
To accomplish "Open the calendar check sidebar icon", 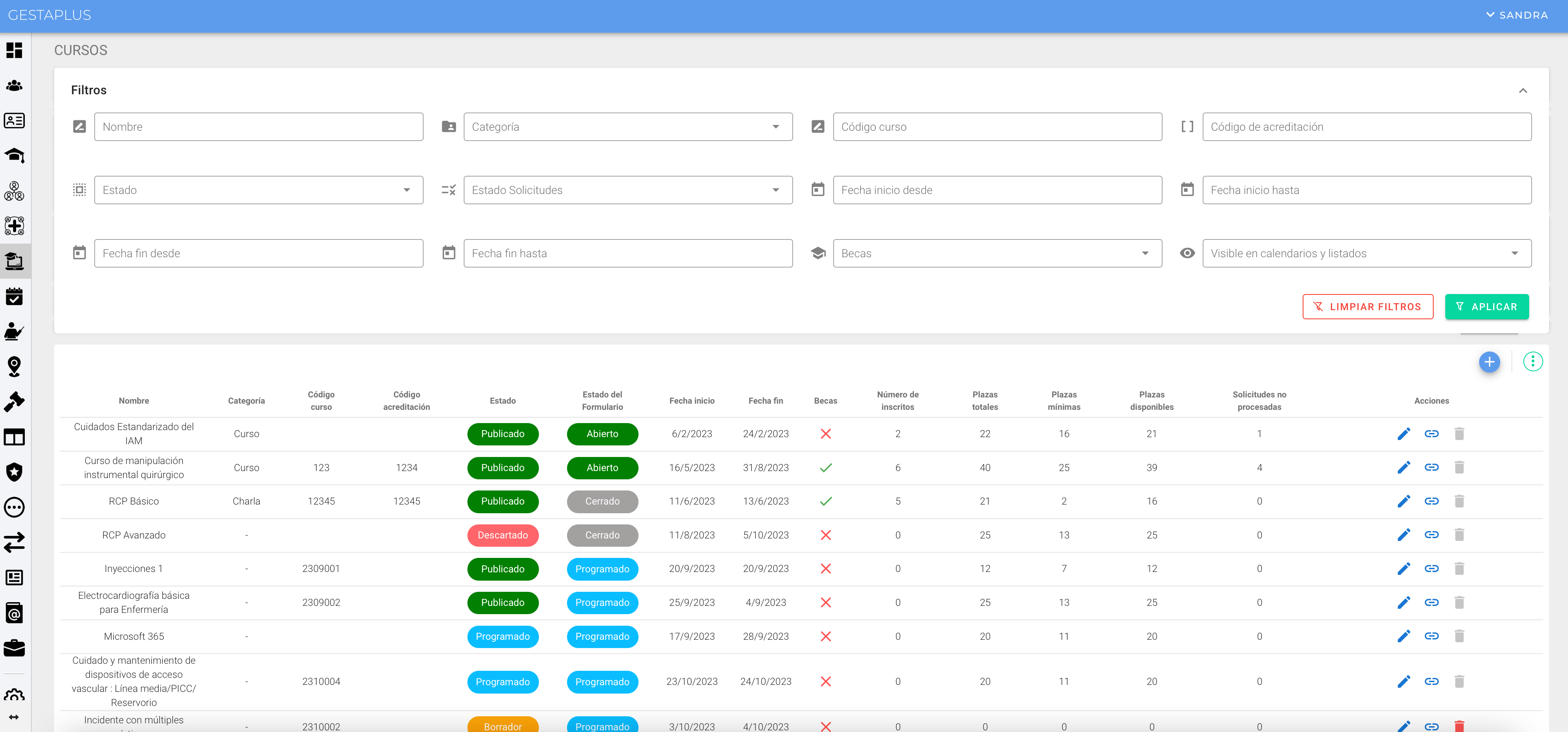I will pyautogui.click(x=14, y=297).
